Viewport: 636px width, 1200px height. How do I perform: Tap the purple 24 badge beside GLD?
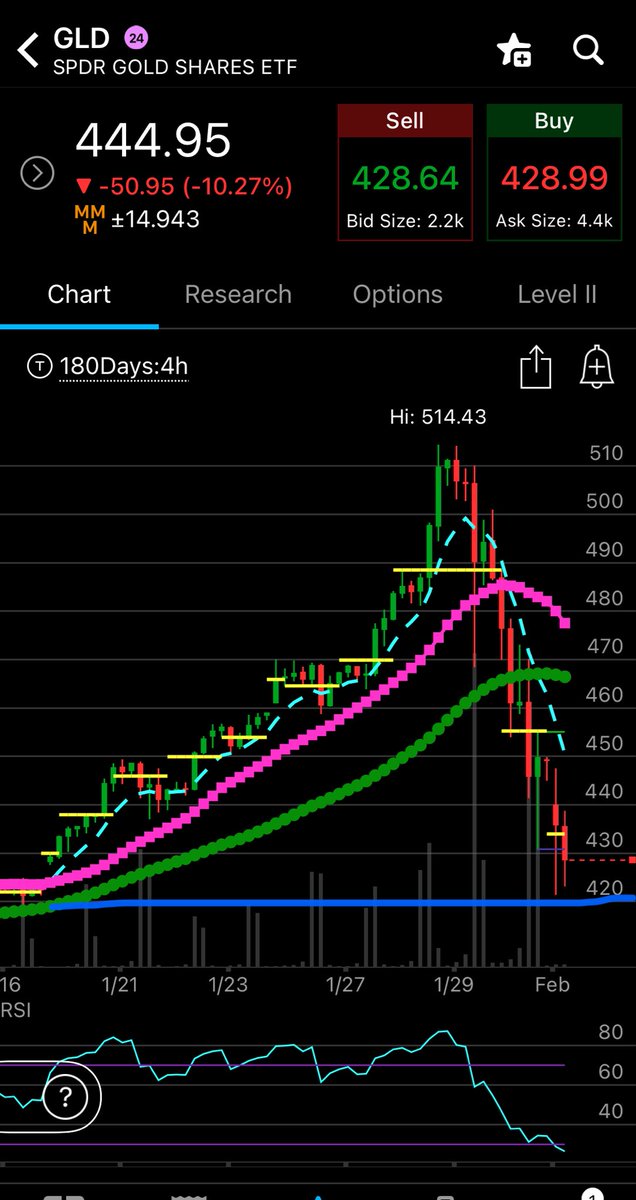[135, 38]
